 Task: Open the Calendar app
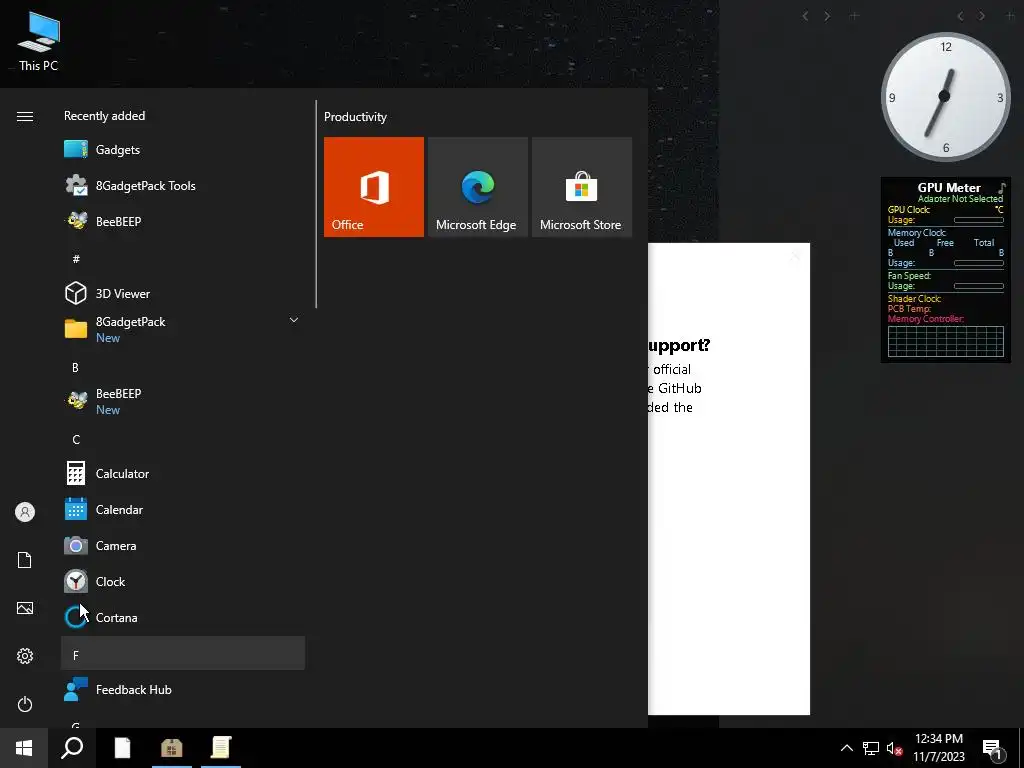coord(183,509)
